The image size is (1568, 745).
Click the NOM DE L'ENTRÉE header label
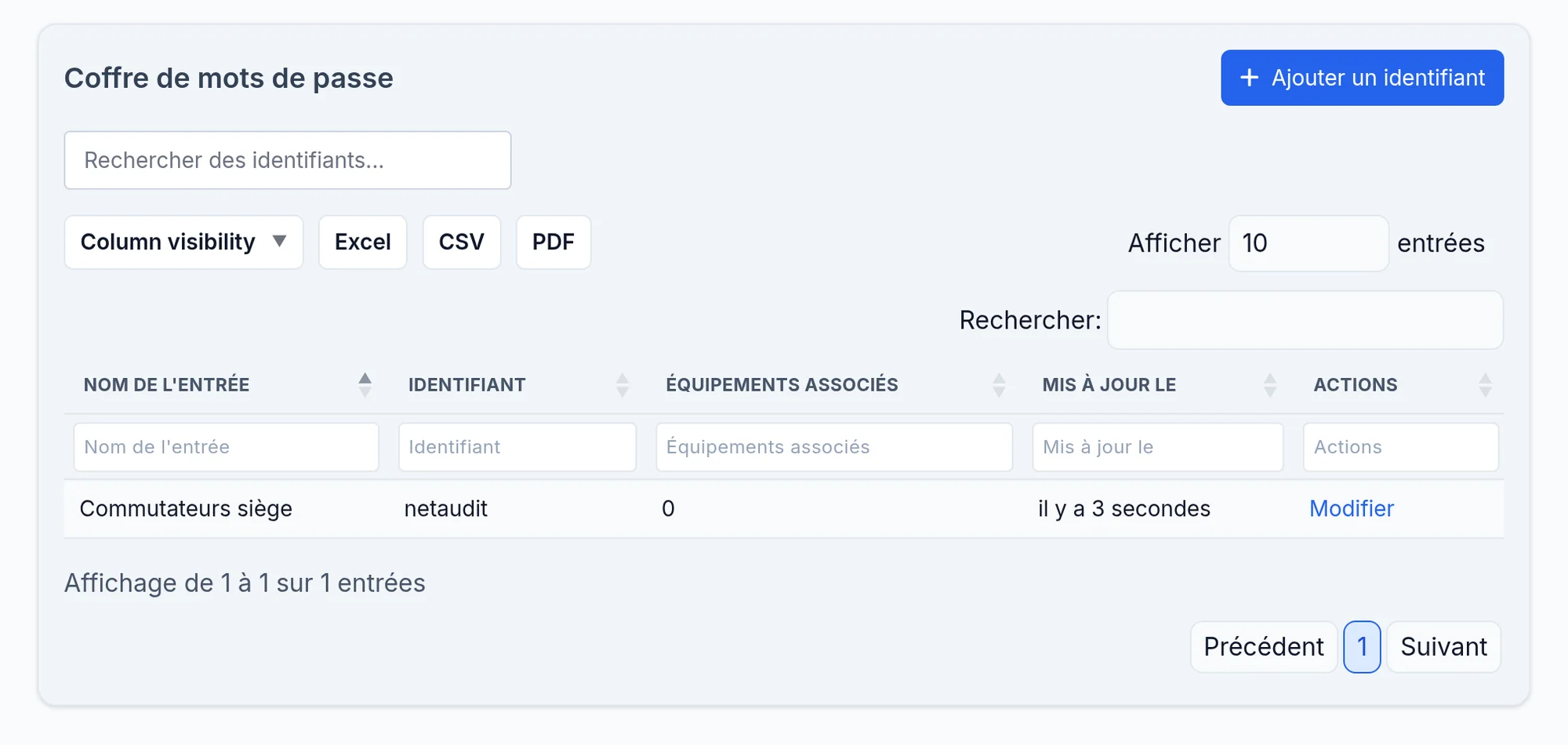coord(166,384)
